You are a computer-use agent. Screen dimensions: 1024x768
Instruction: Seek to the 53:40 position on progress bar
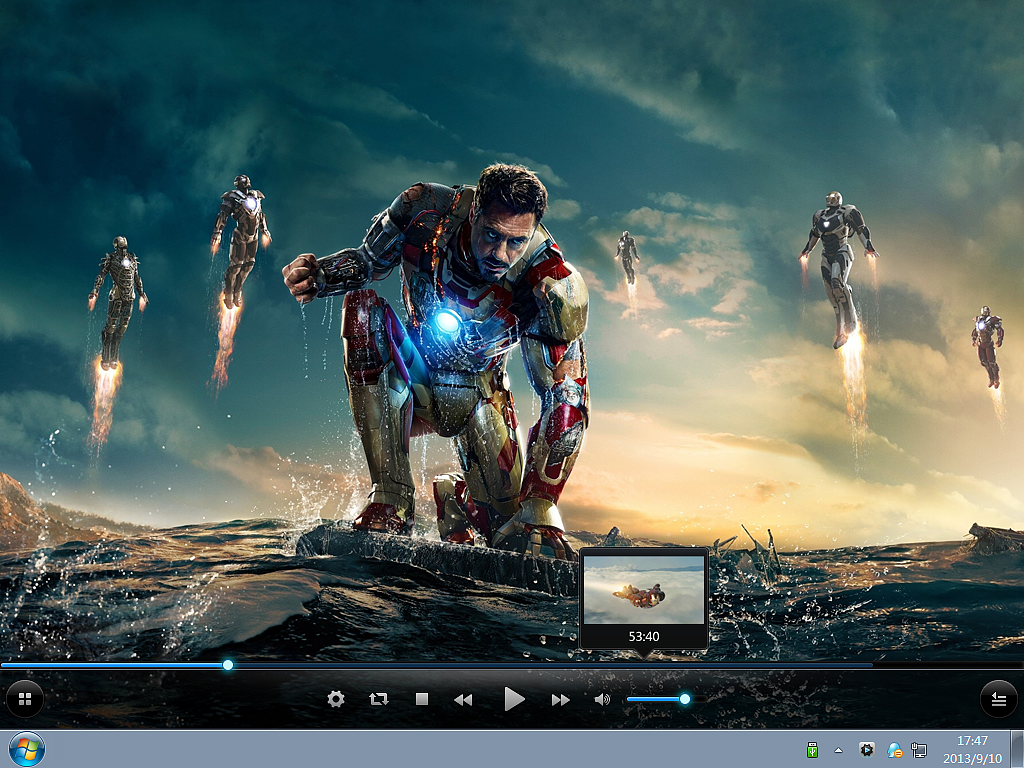pyautogui.click(x=644, y=665)
